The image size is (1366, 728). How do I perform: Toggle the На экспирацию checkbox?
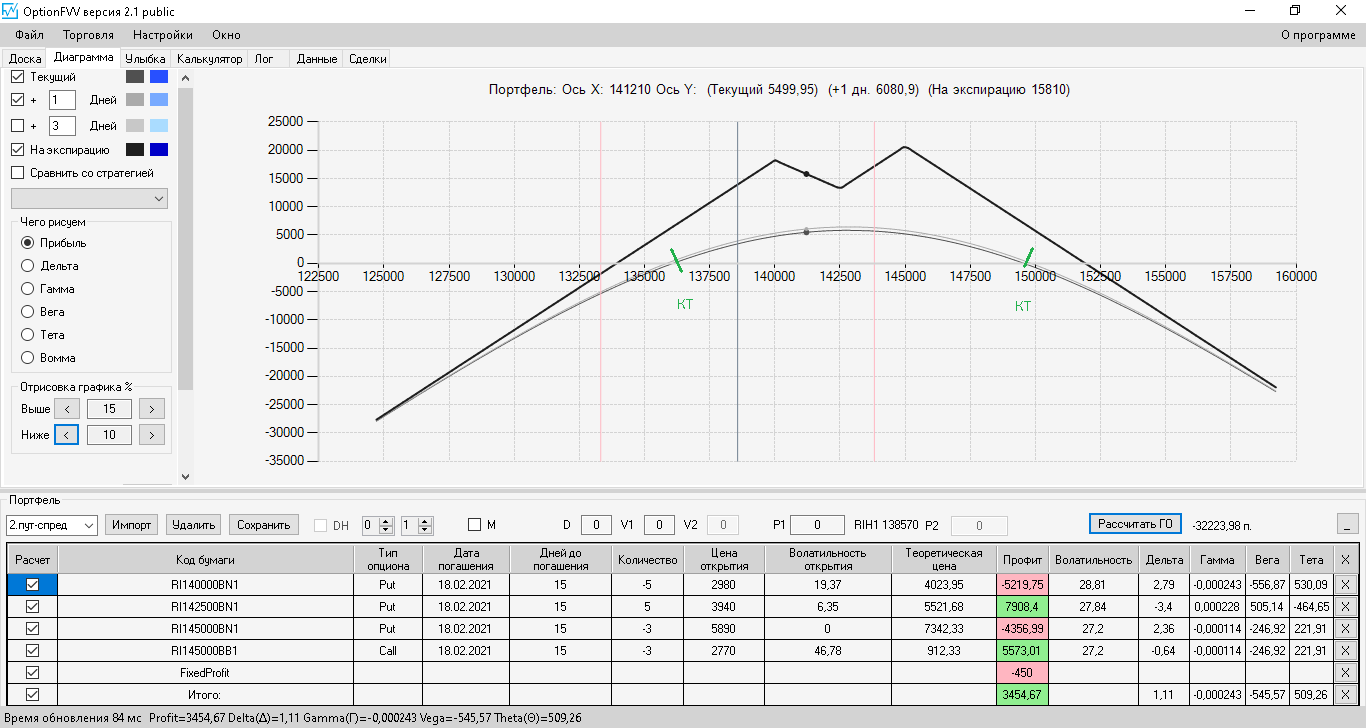coord(17,150)
